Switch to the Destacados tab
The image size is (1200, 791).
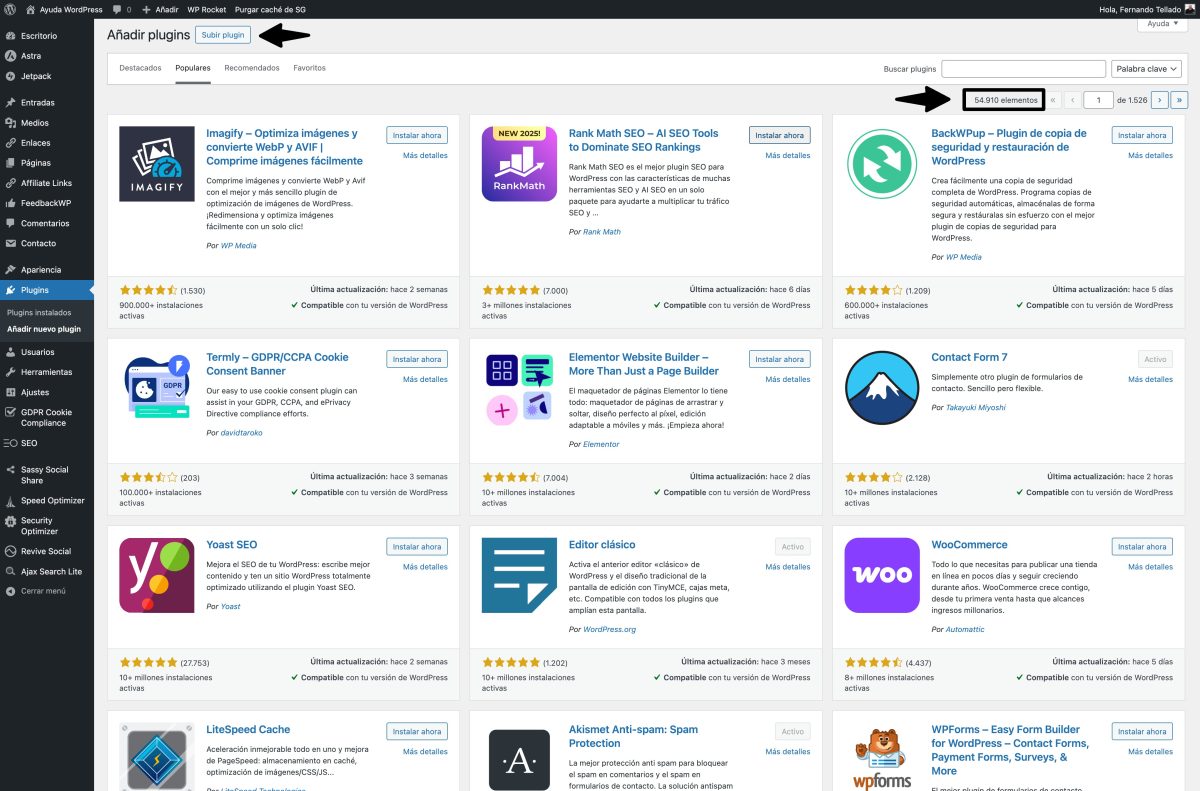[x=140, y=68]
